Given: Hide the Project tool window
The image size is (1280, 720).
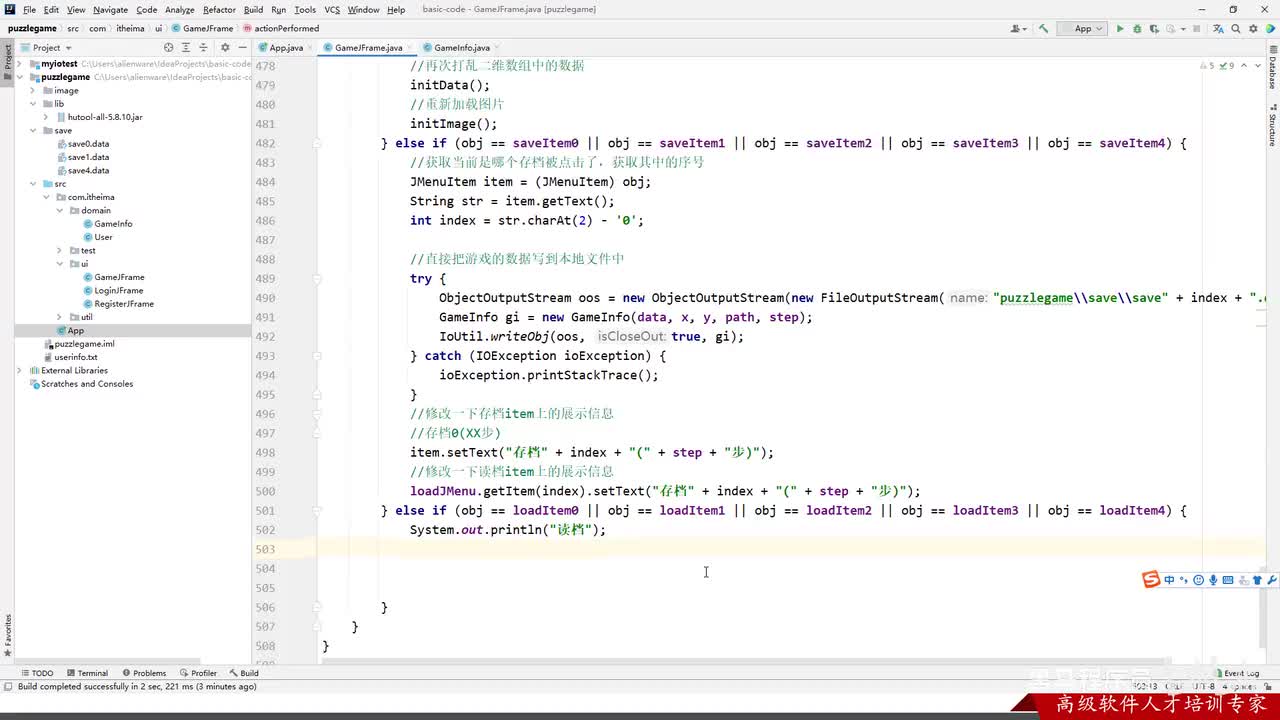Looking at the screenshot, I should pyautogui.click(x=243, y=47).
